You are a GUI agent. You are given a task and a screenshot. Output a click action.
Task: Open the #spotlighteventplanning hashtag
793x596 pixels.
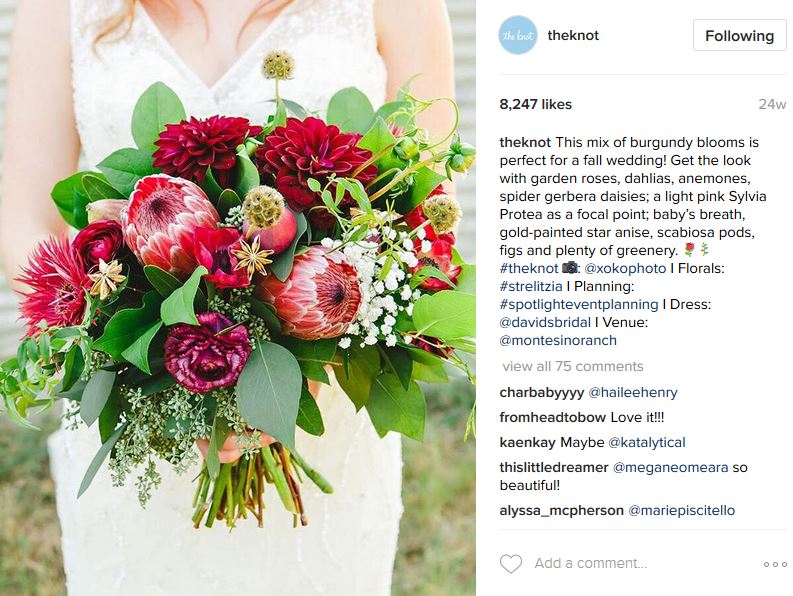pos(579,305)
